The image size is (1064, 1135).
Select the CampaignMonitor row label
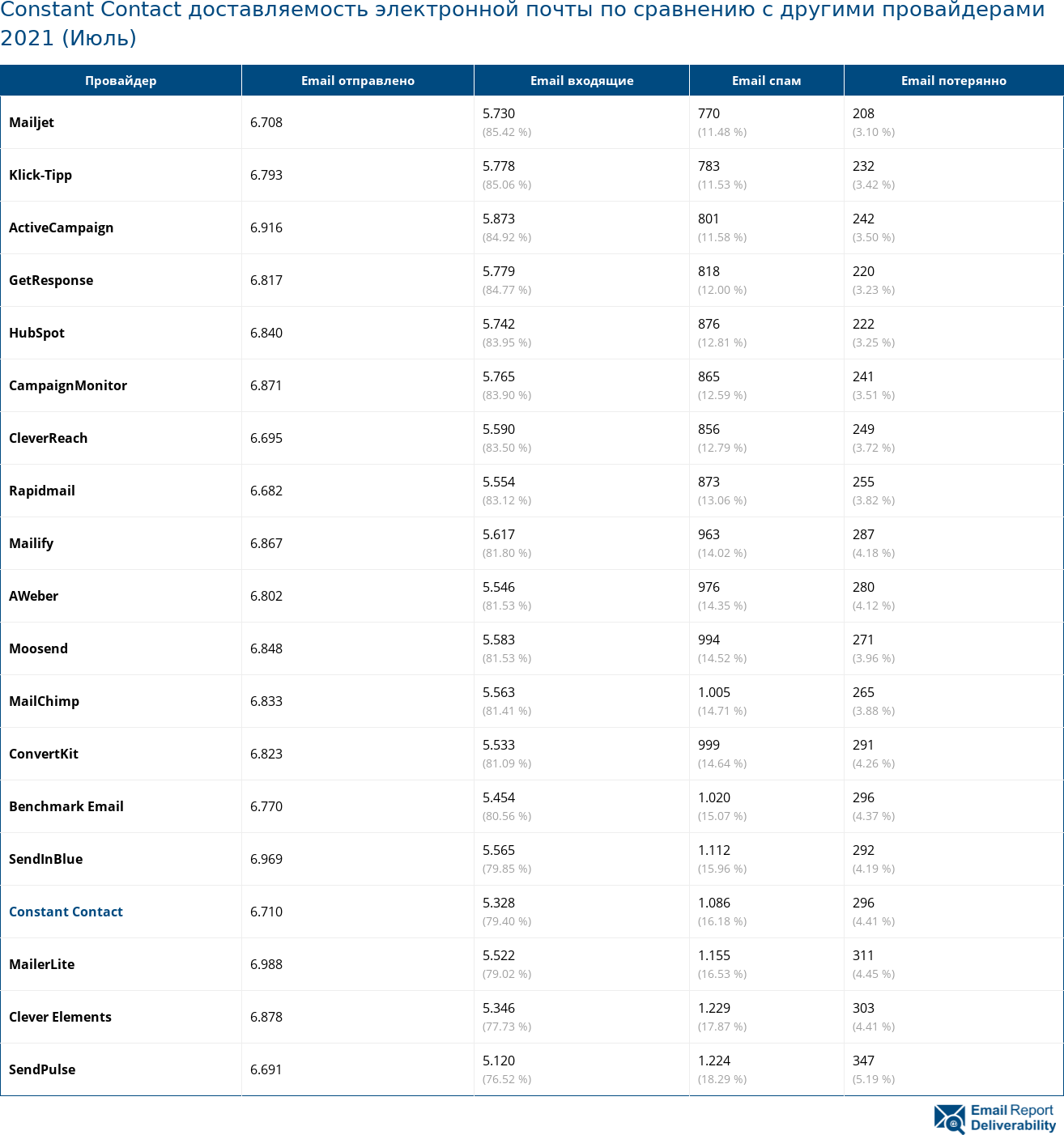[x=68, y=385]
